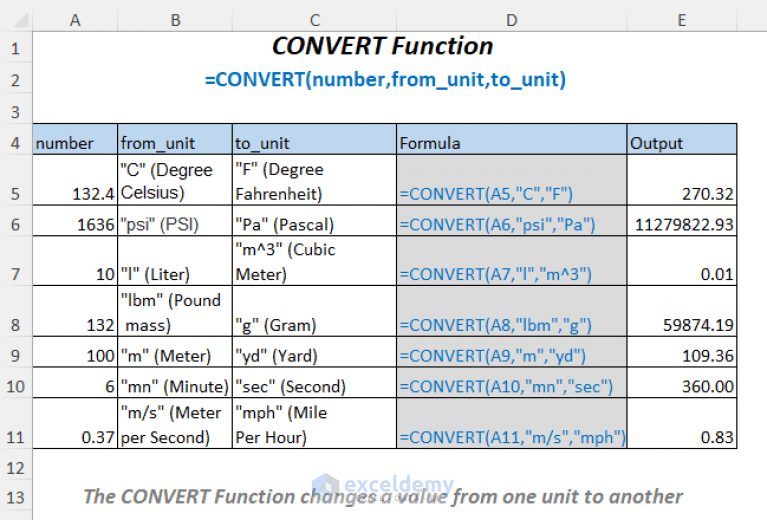Screen dimensions: 767x520
Task: Select row 2 header
Action: [16, 80]
